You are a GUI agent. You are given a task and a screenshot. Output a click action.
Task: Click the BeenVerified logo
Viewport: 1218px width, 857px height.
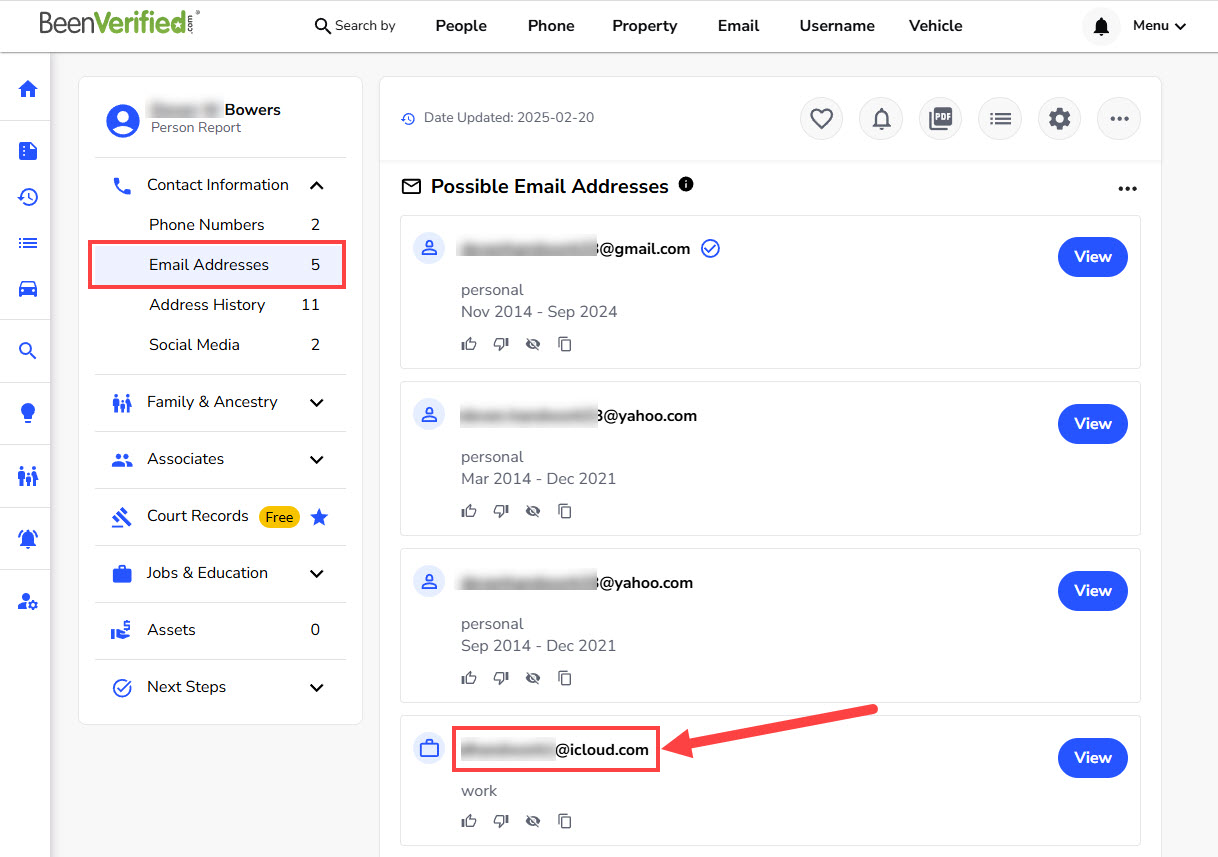(119, 22)
